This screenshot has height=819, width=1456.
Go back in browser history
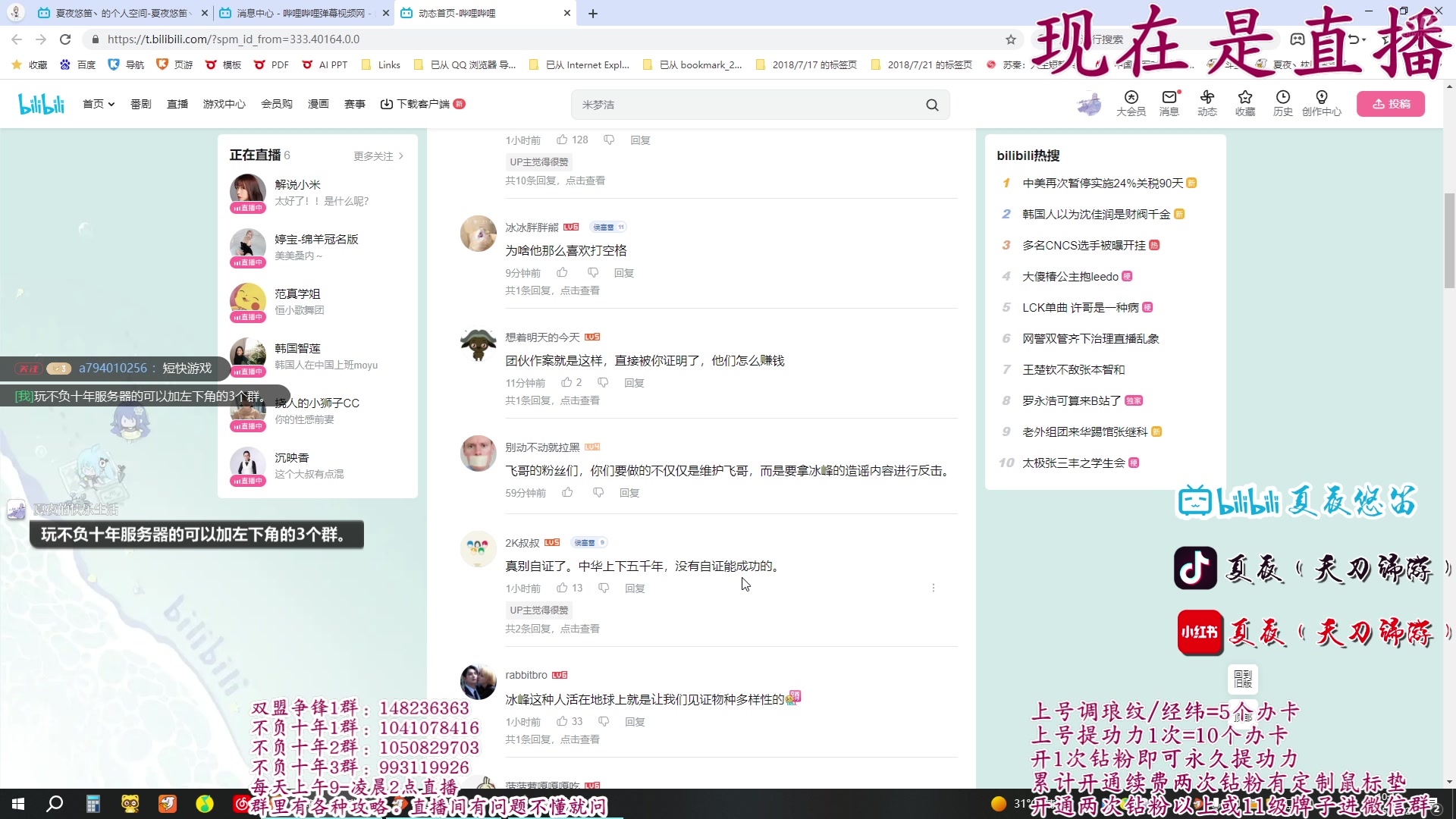click(x=17, y=39)
